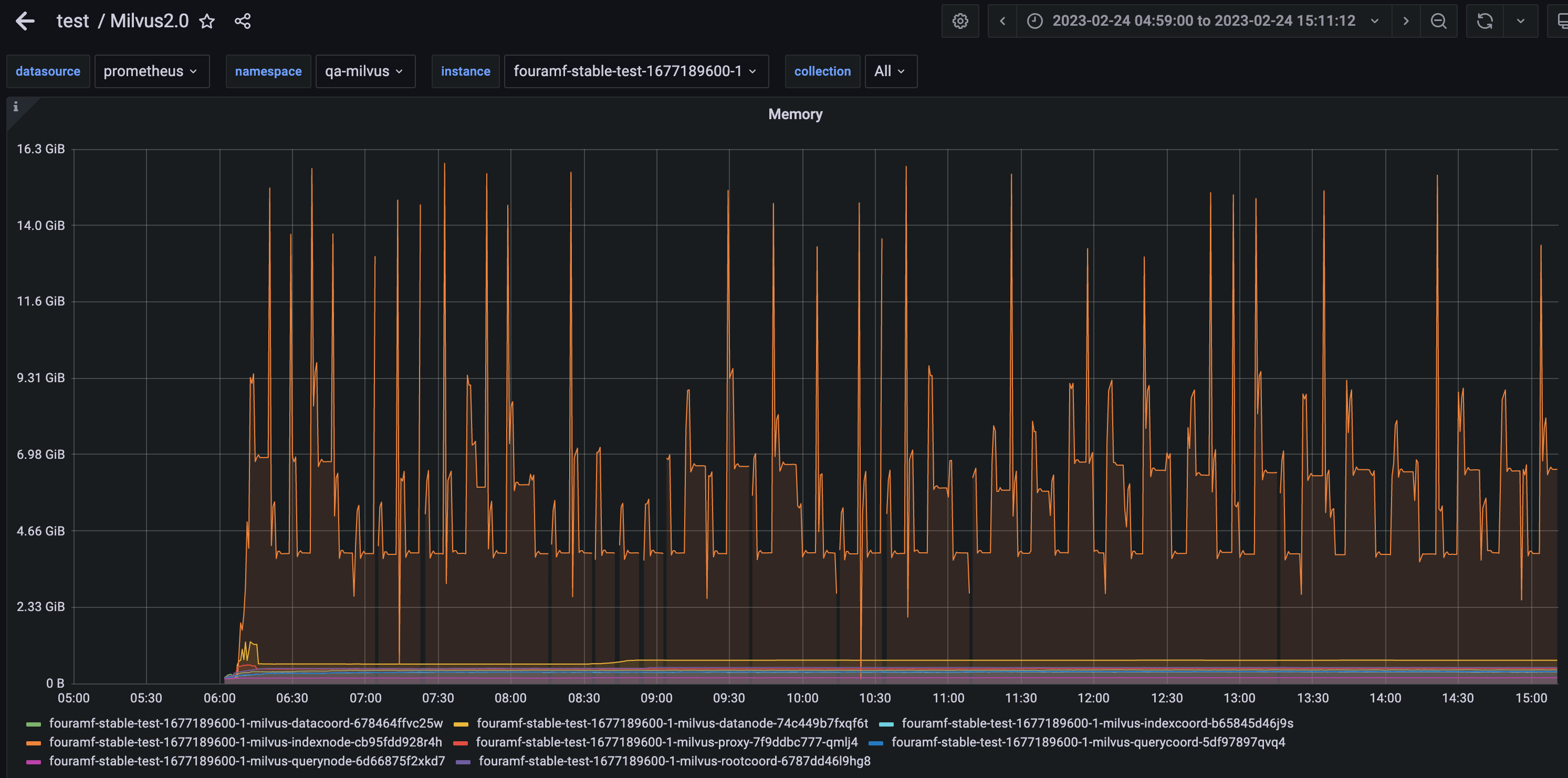Click the share dashboard icon
1568x778 pixels.
tap(242, 20)
